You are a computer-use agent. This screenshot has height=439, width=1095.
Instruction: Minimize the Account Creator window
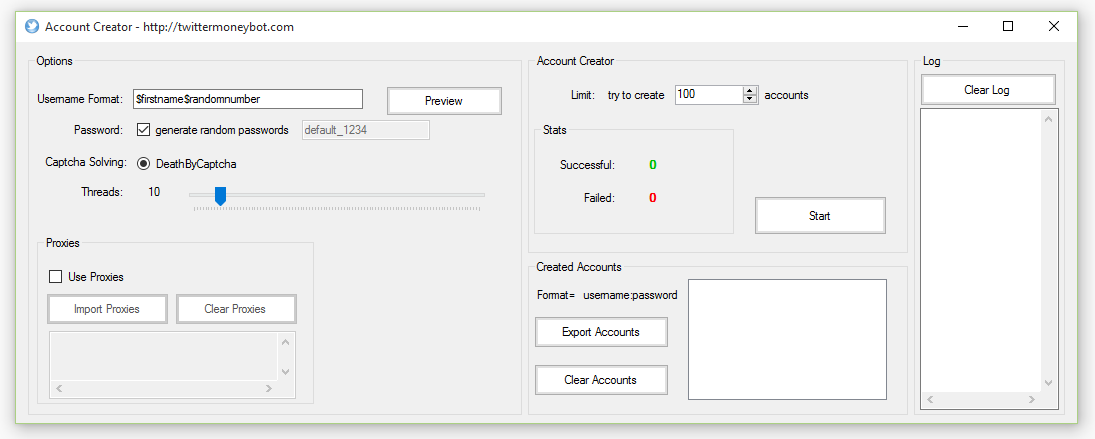[963, 27]
